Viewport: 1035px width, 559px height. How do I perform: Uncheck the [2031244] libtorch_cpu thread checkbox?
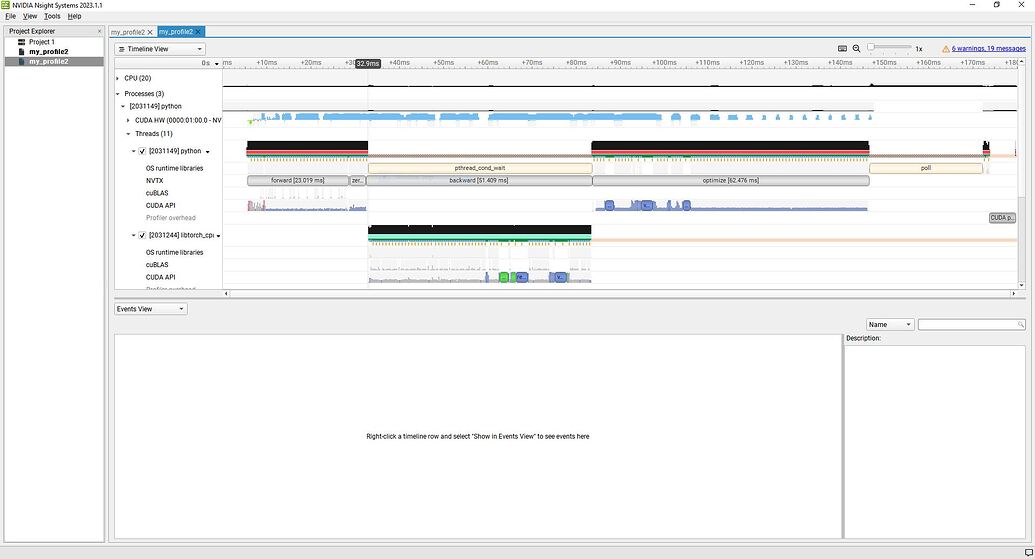coord(142,236)
